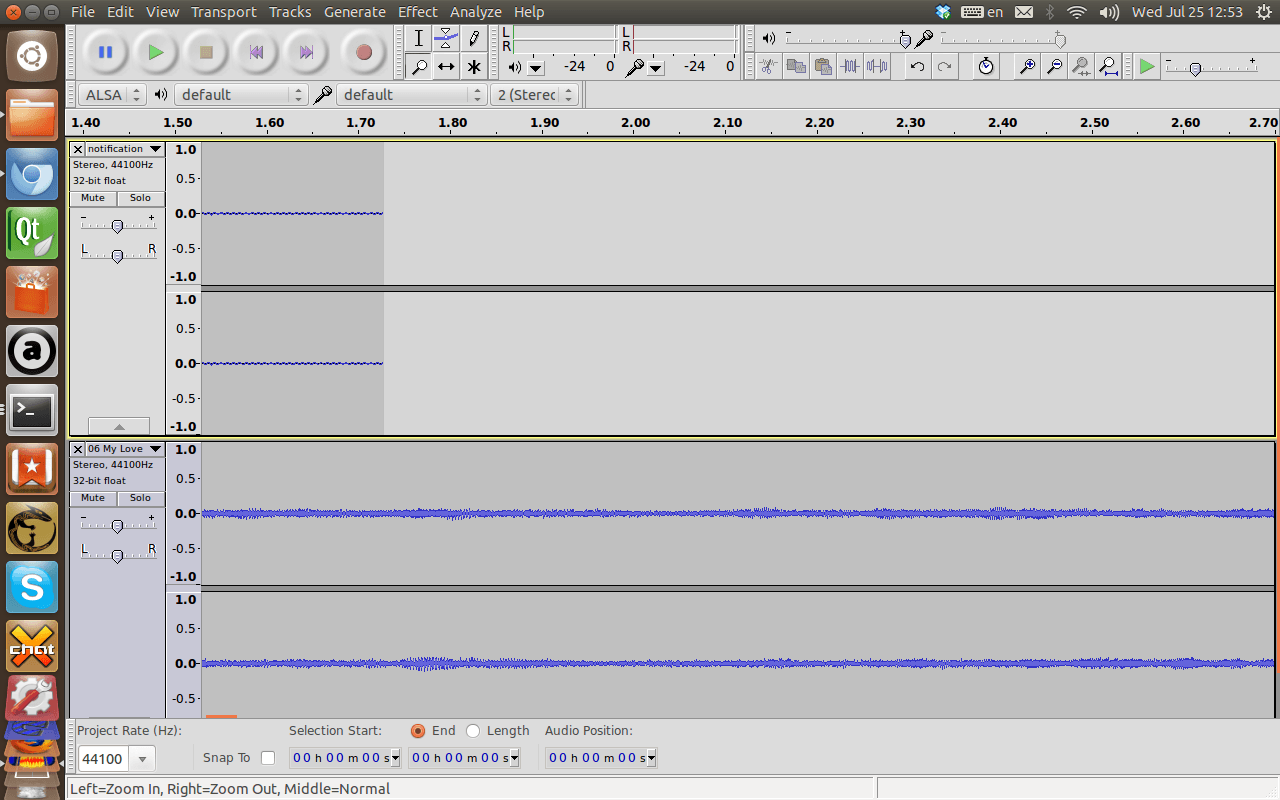Click the Skip to Start button
Viewport: 1280px width, 800px height.
click(x=256, y=52)
